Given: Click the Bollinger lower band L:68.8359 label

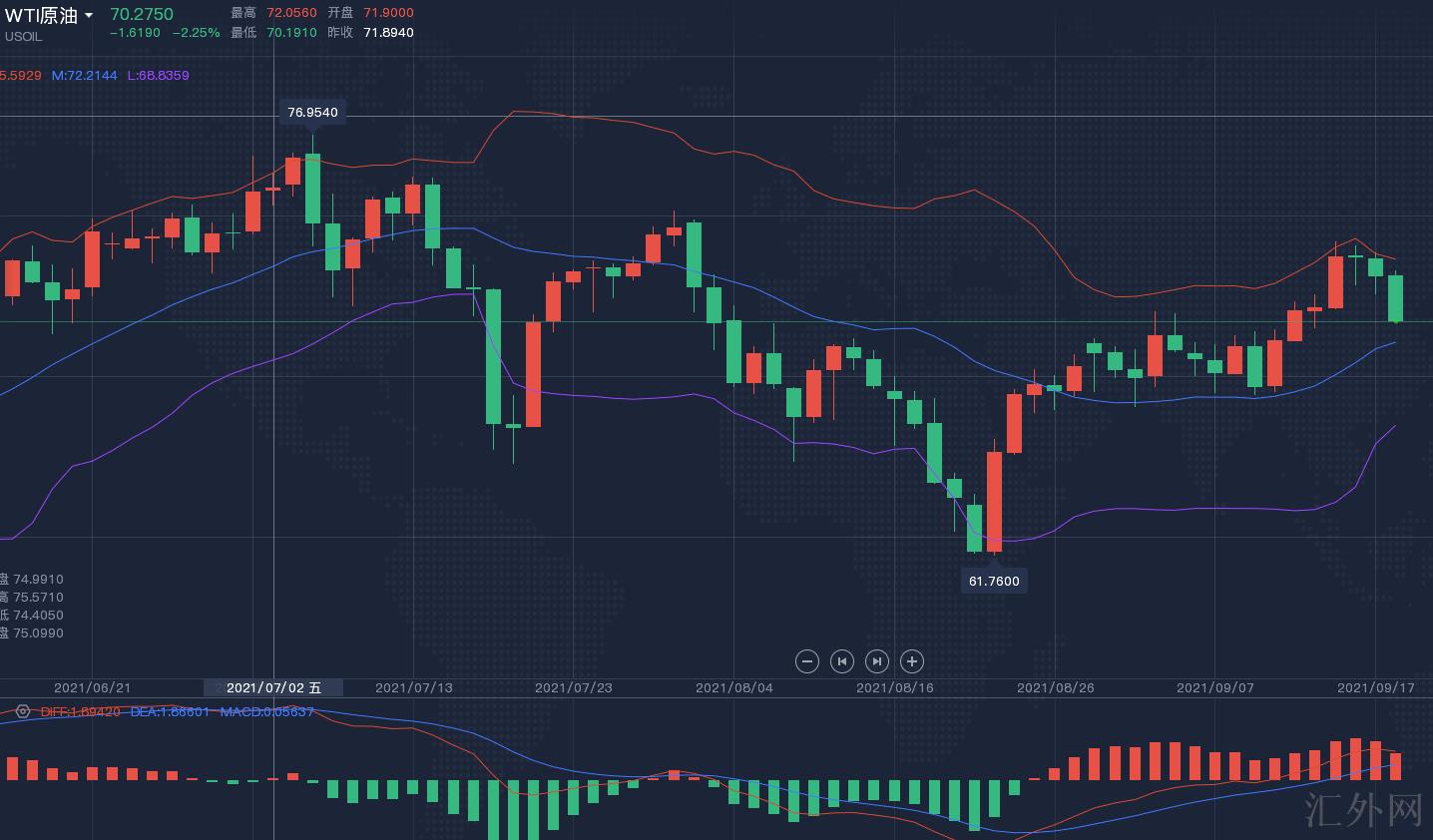Looking at the screenshot, I should pos(158,75).
